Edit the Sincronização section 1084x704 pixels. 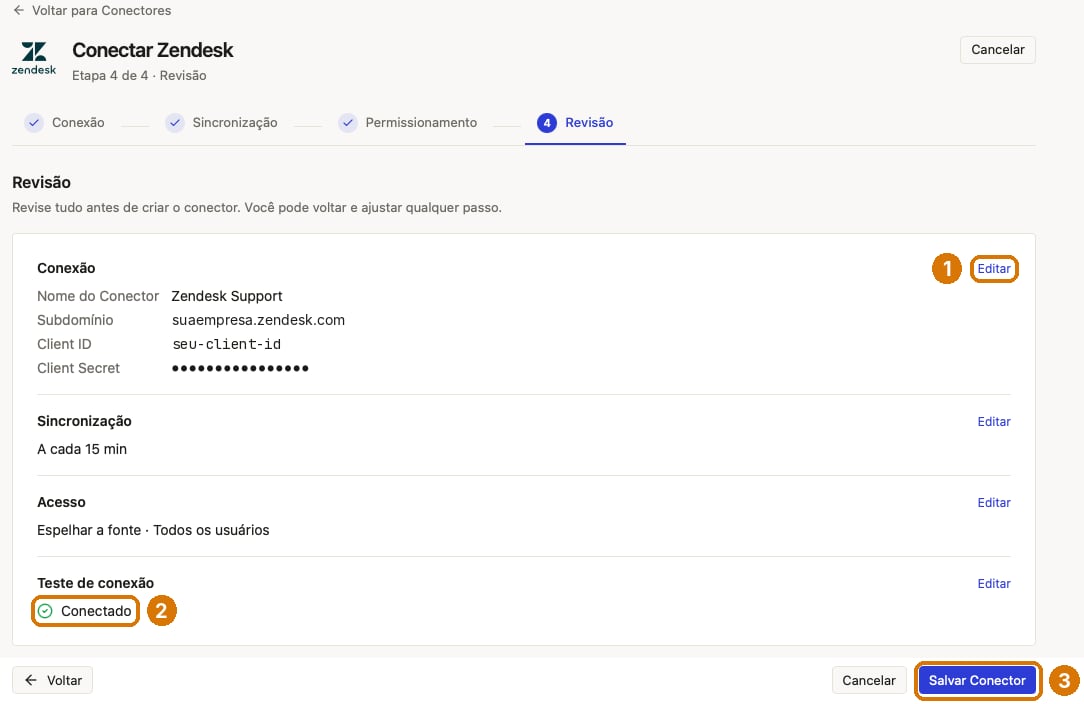click(994, 422)
